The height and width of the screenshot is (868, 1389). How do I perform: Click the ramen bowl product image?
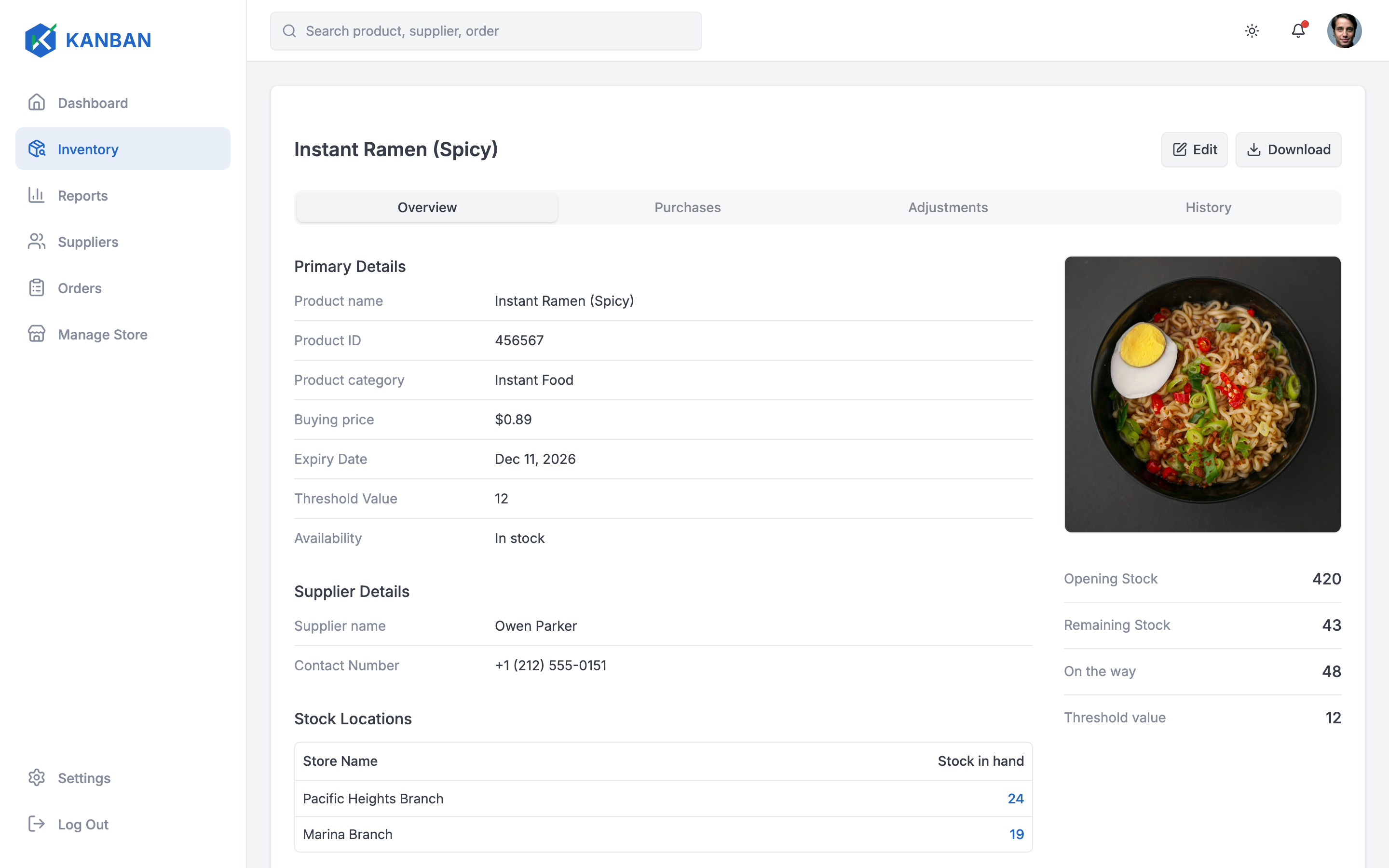(x=1202, y=394)
